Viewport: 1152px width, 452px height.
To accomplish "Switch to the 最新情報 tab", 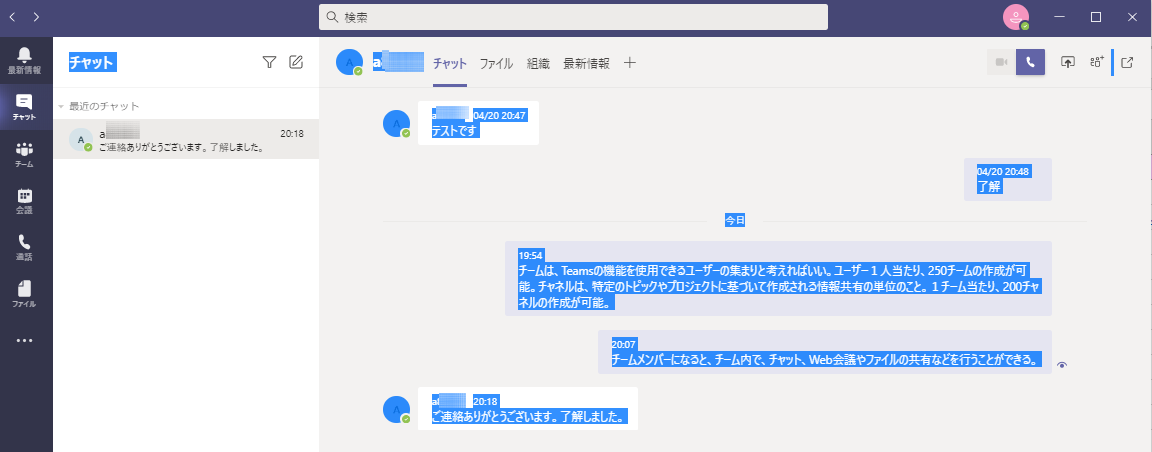I will coord(586,64).
